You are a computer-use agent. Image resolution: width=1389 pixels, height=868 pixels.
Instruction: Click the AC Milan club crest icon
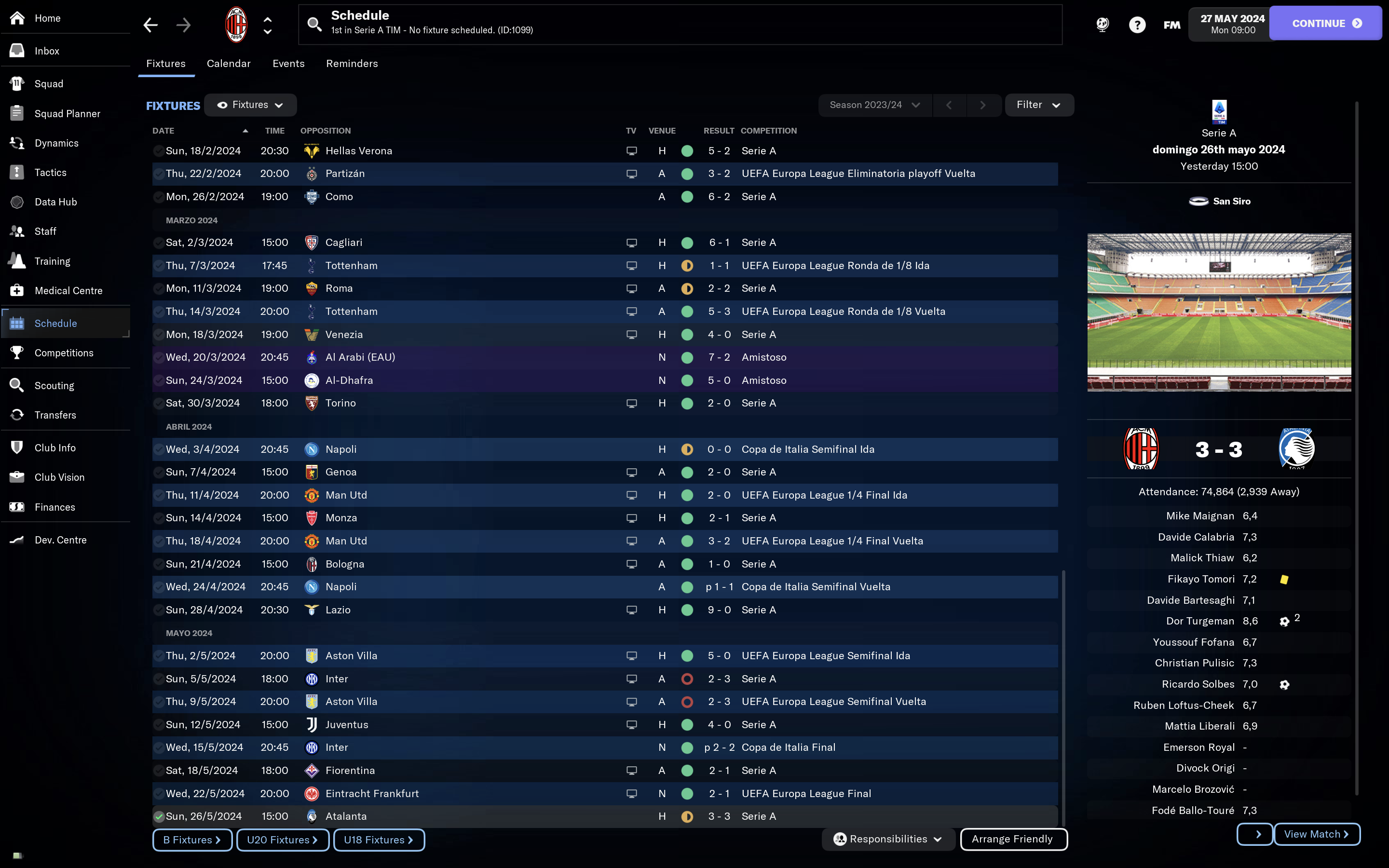[x=235, y=23]
